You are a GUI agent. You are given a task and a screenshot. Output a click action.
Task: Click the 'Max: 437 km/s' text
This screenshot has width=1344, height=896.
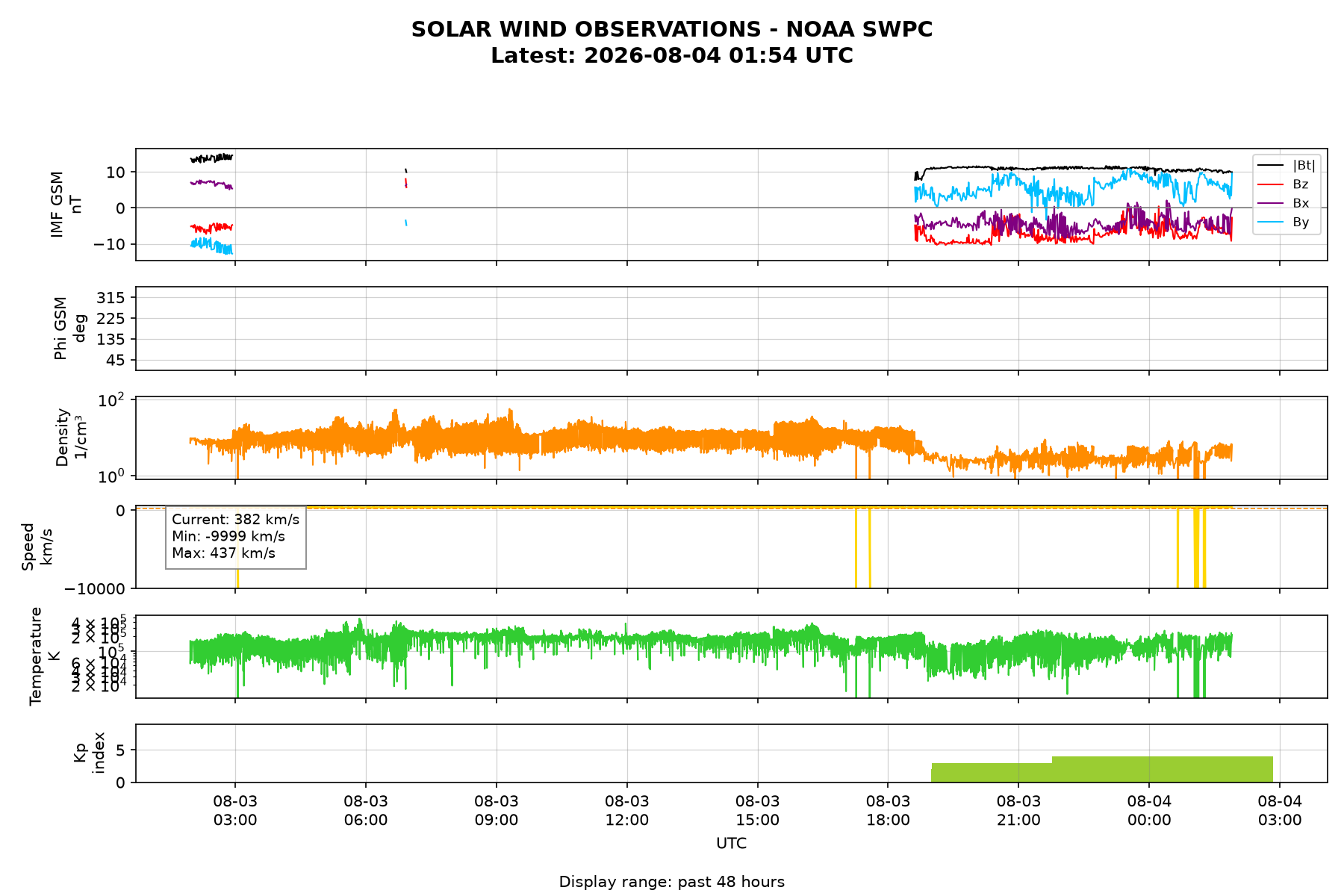[223, 553]
